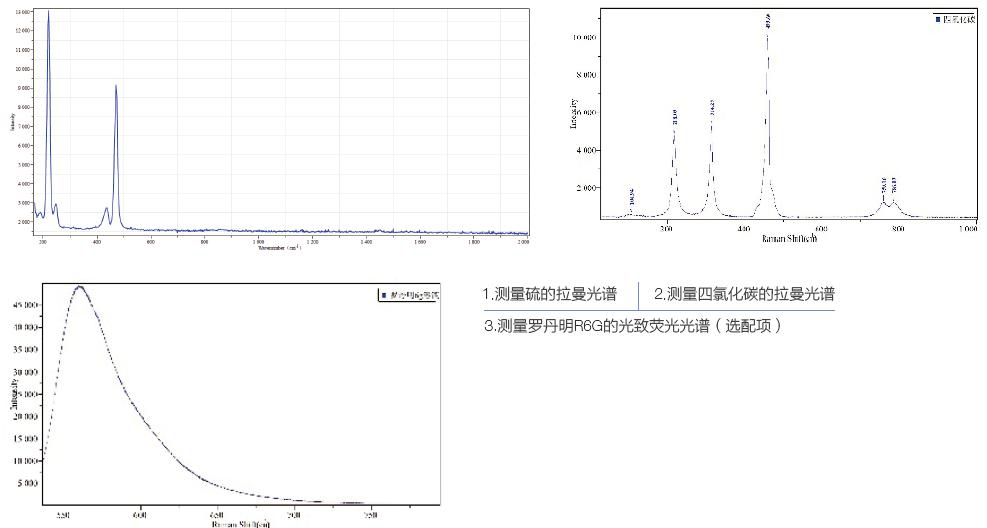Click the apex of the rhodamine fluorescence curve
The image size is (987, 528).
tap(80, 287)
